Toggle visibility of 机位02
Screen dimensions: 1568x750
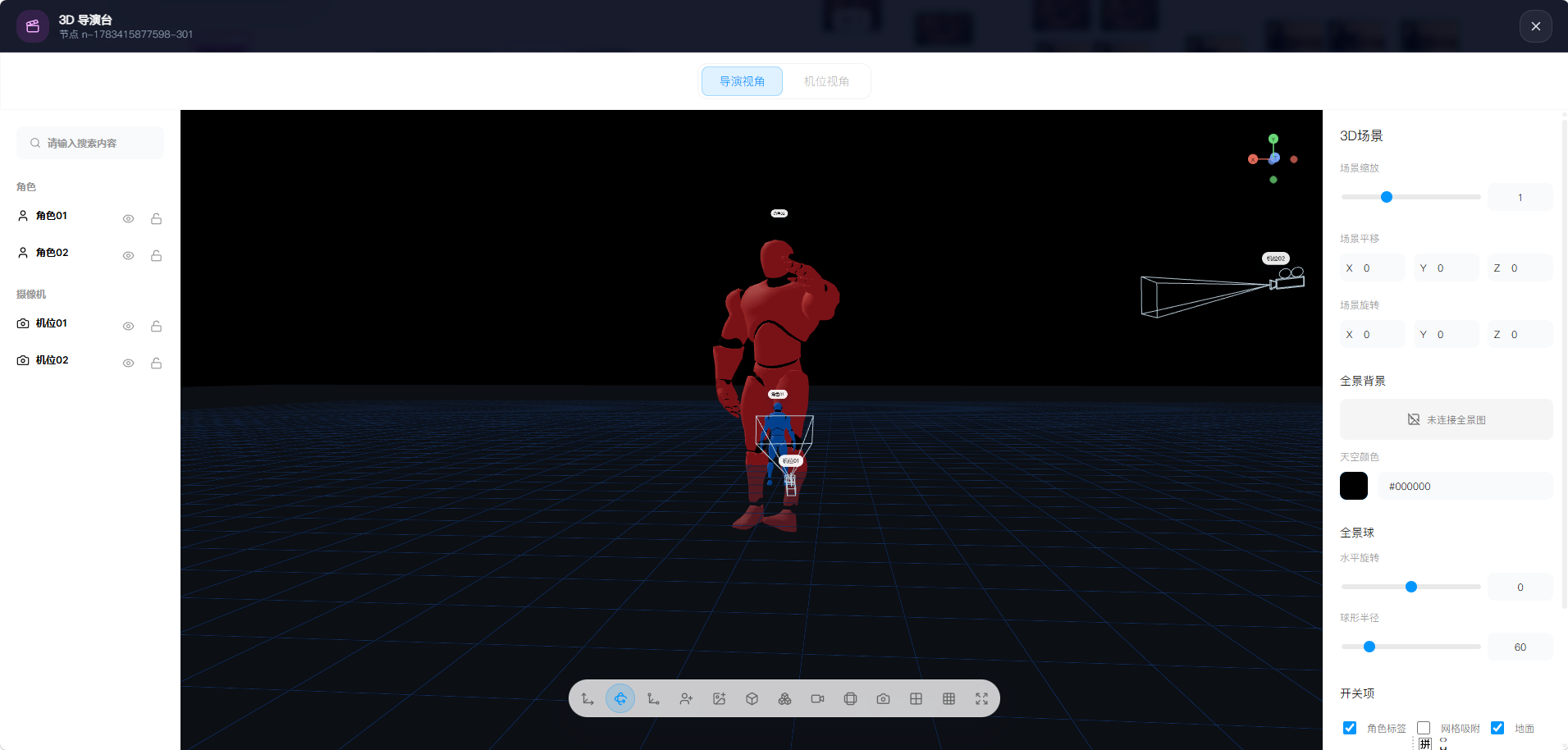pyautogui.click(x=128, y=364)
